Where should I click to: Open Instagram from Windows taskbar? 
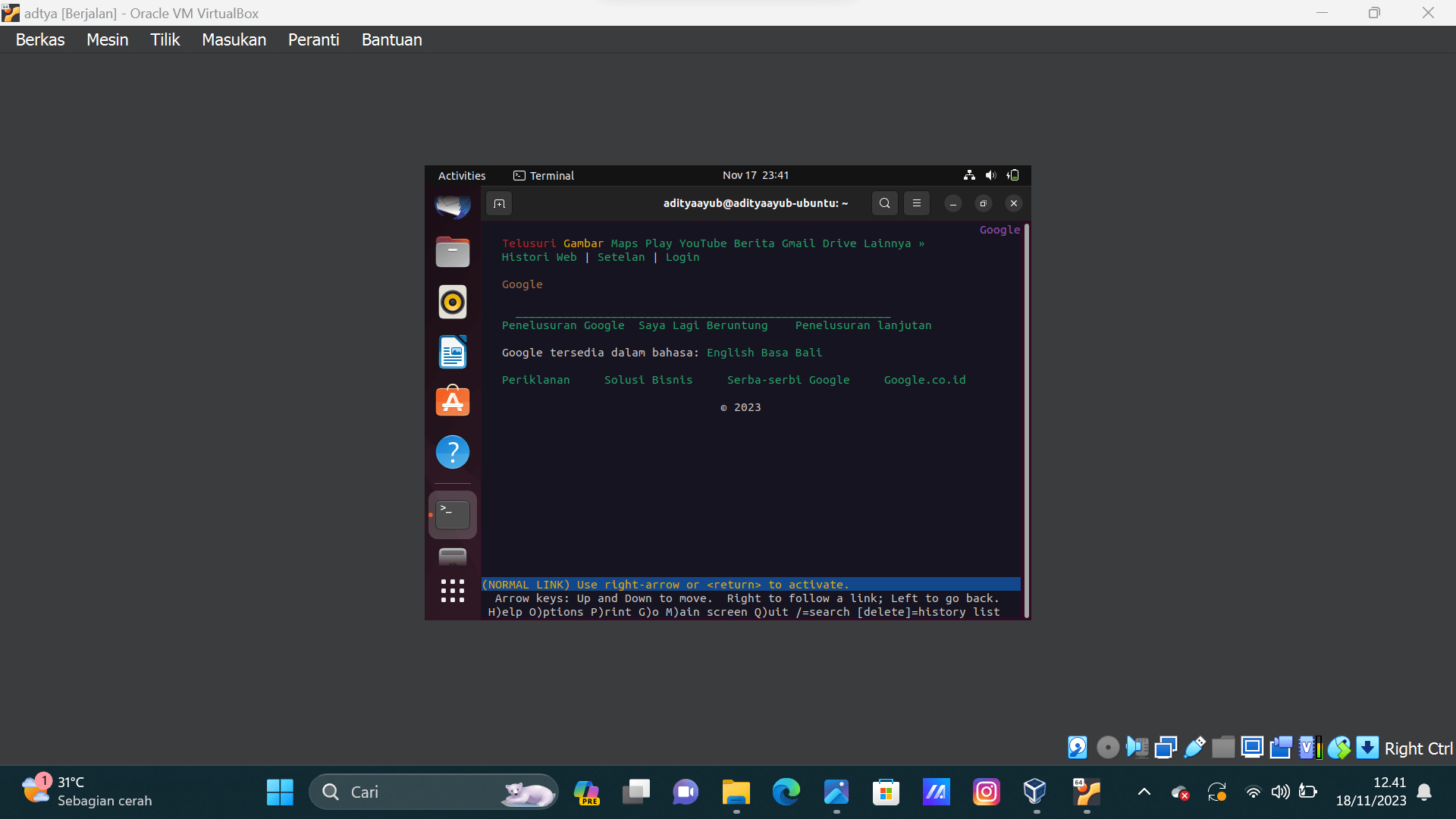coord(986,792)
